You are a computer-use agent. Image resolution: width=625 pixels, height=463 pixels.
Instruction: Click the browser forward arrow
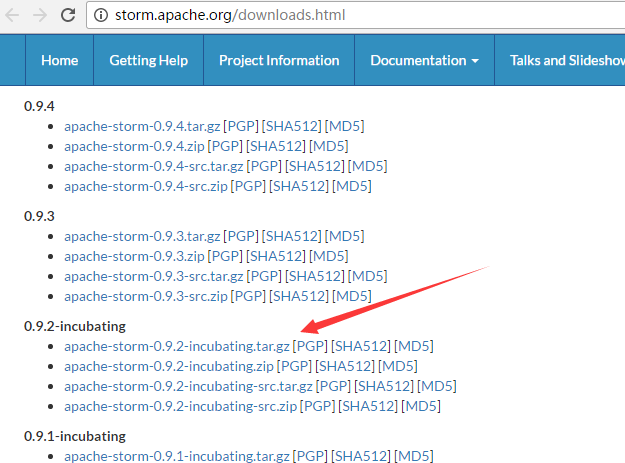click(40, 15)
